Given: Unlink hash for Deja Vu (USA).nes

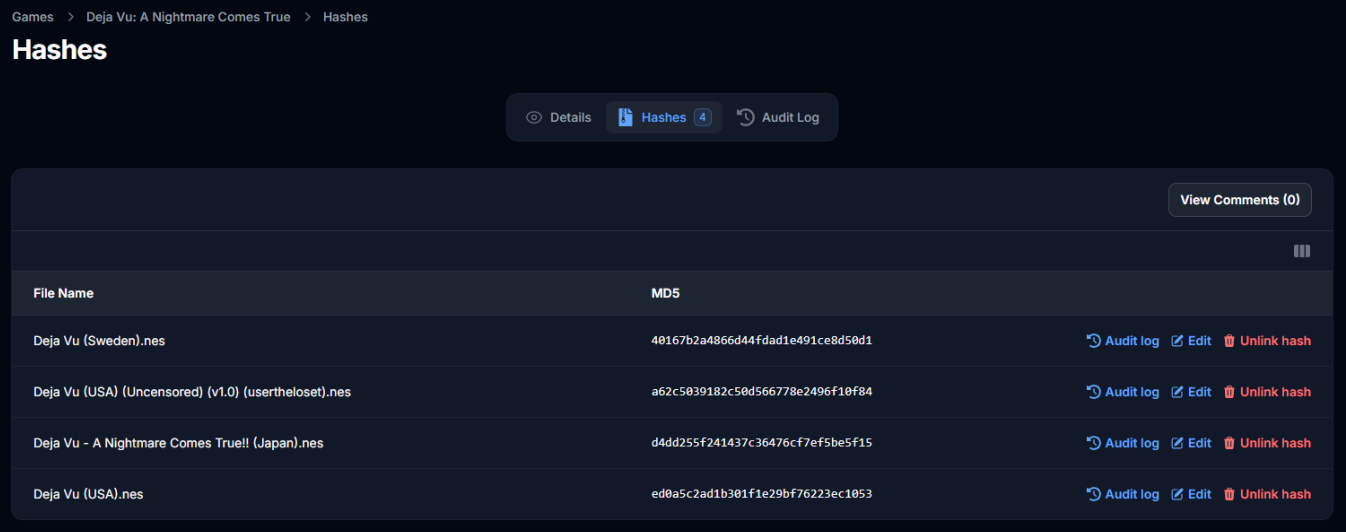Looking at the screenshot, I should click(x=1267, y=494).
